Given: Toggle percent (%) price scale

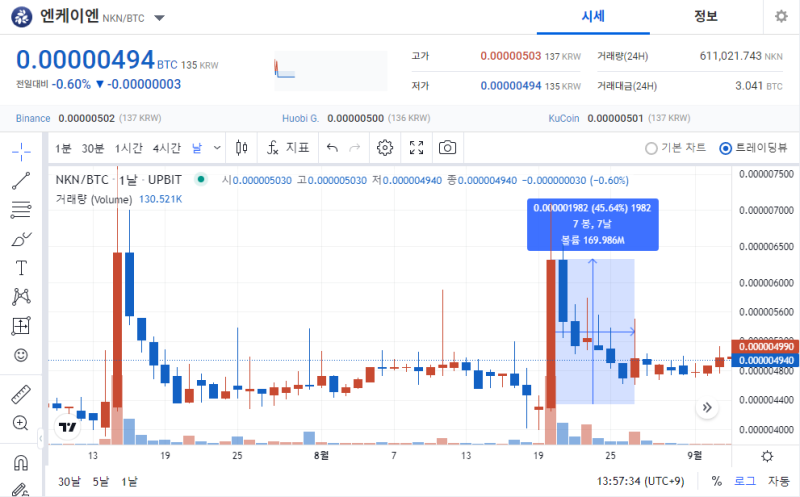Looking at the screenshot, I should point(717,481).
